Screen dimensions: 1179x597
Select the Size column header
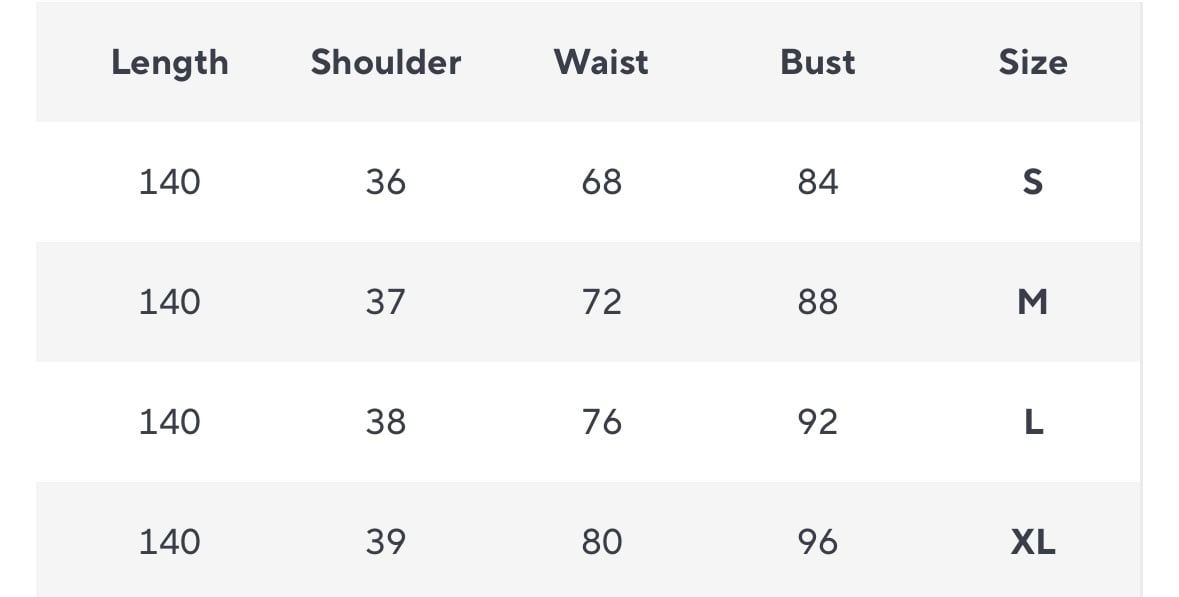pos(1033,62)
